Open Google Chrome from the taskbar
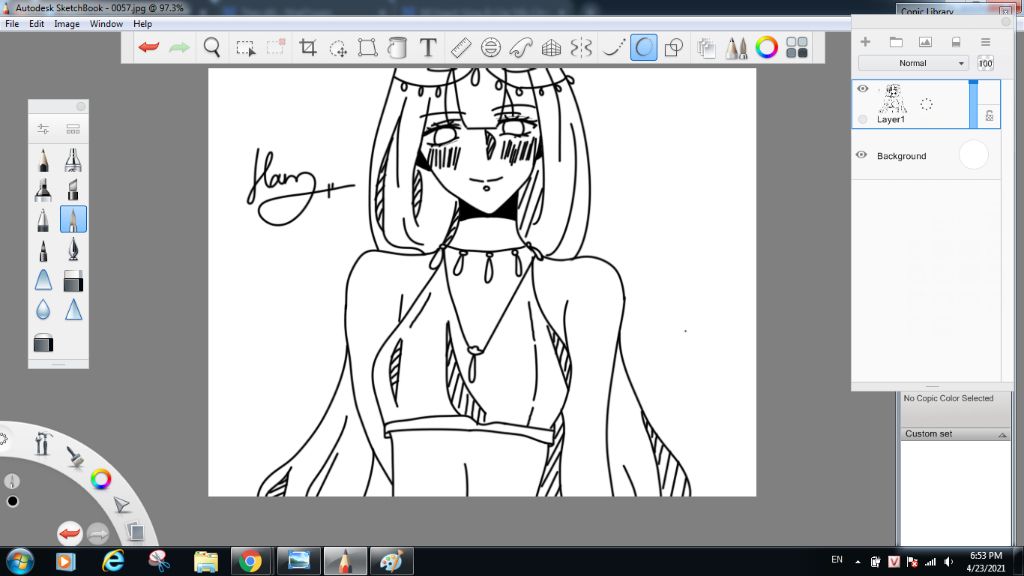The height and width of the screenshot is (576, 1024). tap(250, 561)
